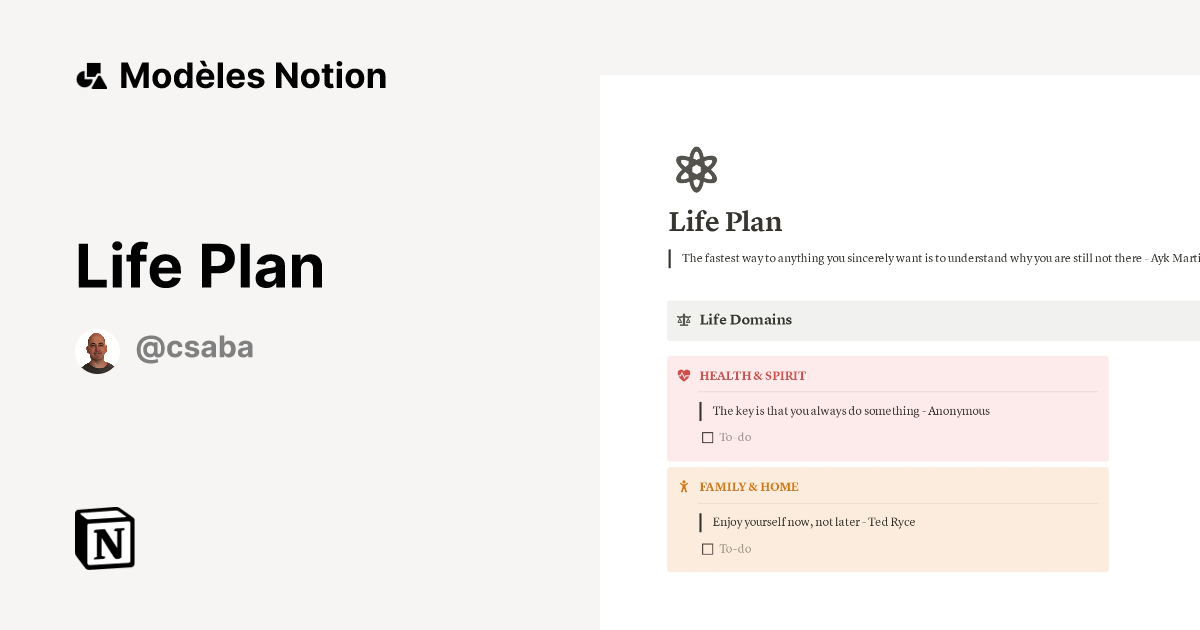Select the balance scales icon beside Life Domains
Screen dimensions: 1200x630
[684, 320]
